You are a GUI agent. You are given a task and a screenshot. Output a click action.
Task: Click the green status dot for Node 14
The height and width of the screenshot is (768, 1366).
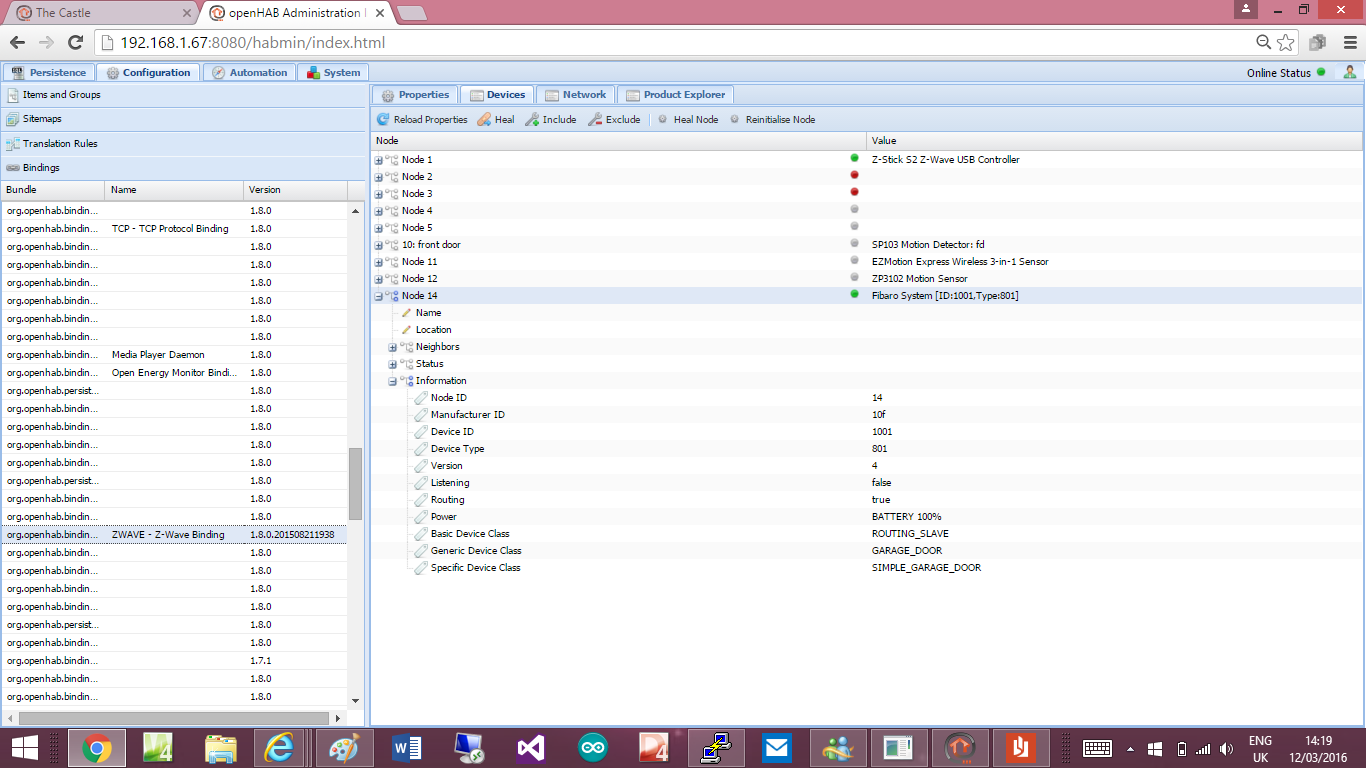click(x=854, y=294)
